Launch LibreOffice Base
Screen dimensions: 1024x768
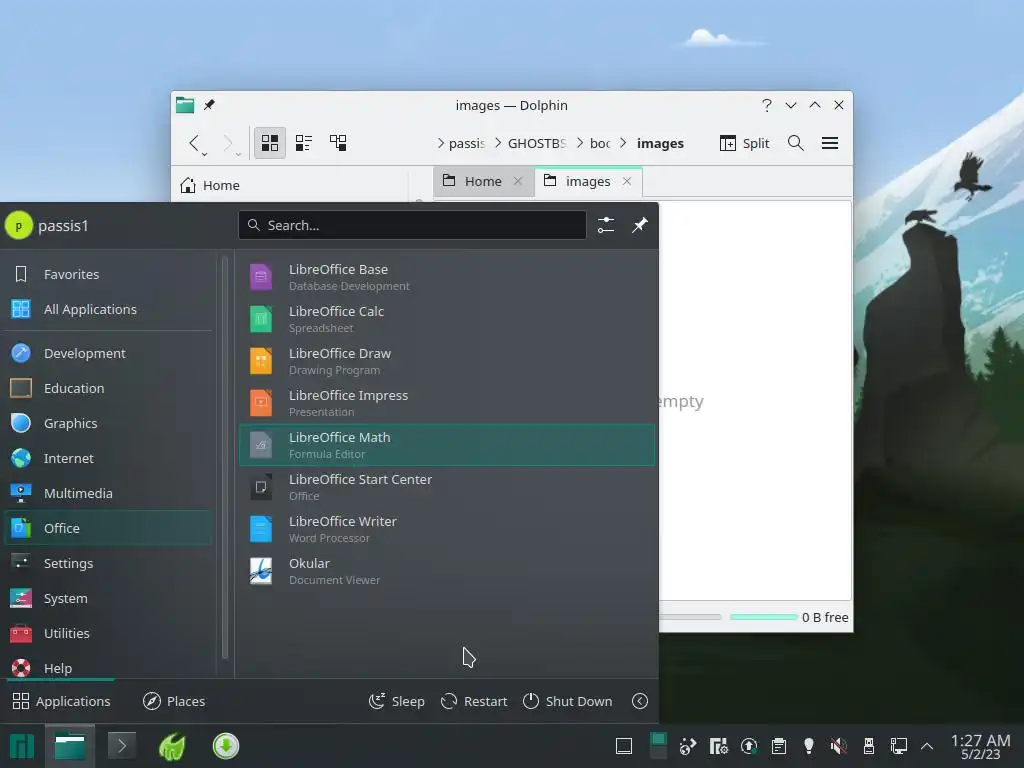click(447, 277)
